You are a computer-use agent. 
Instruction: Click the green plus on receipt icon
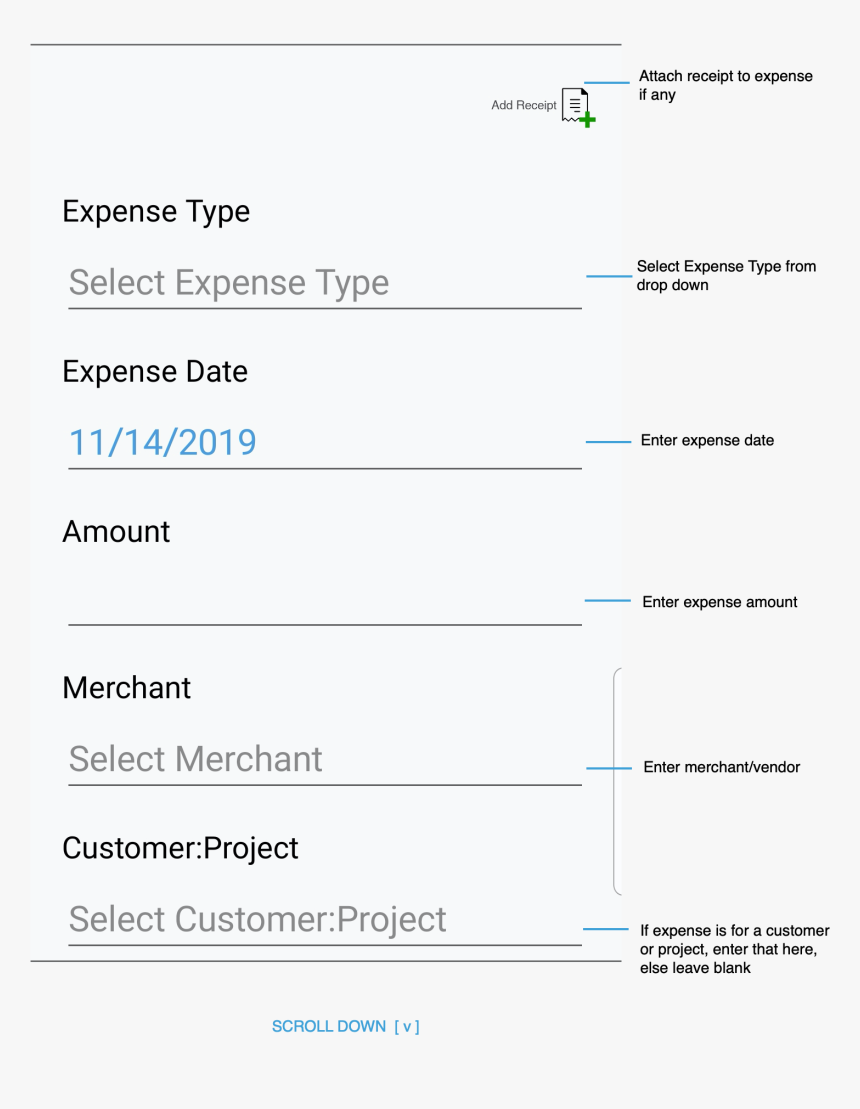coord(588,120)
